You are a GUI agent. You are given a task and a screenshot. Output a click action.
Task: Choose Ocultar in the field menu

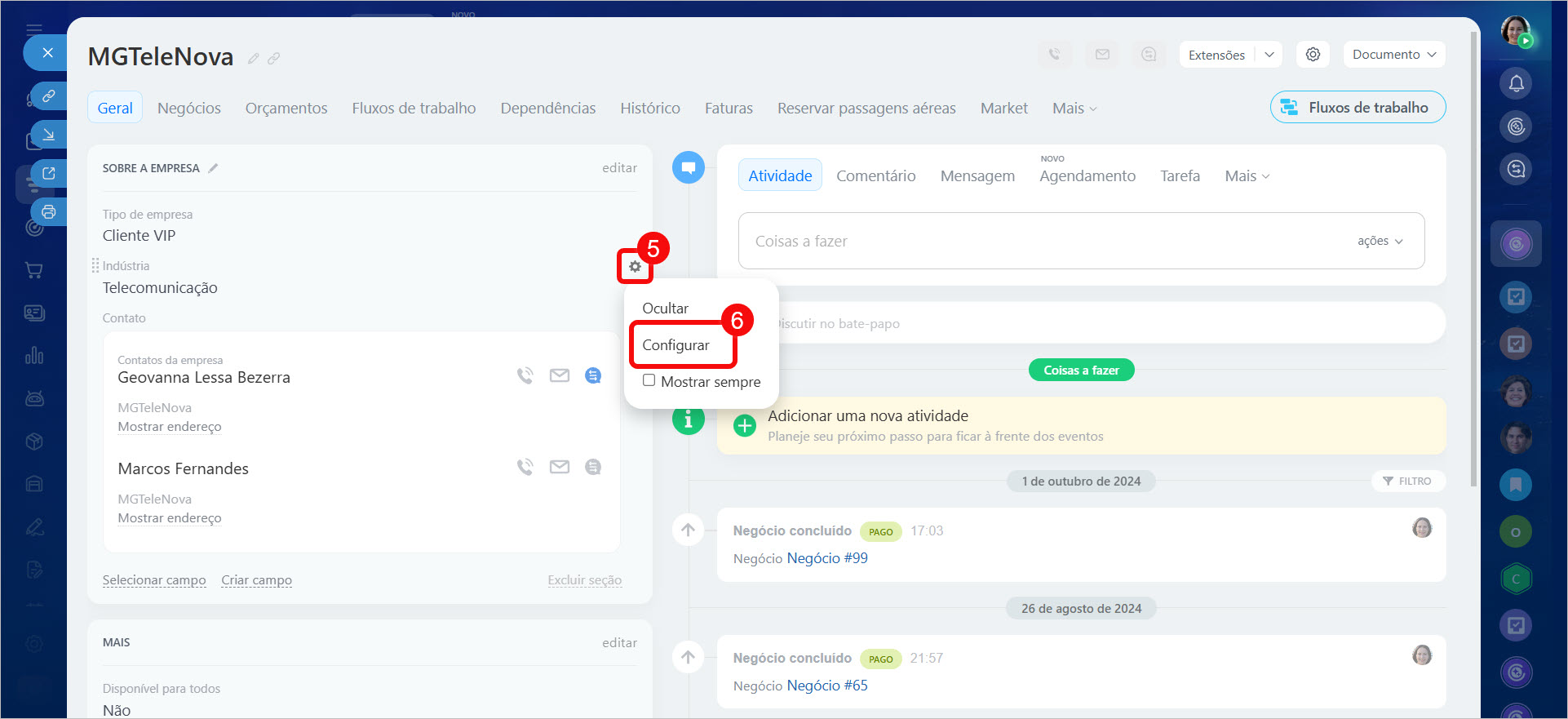pyautogui.click(x=665, y=308)
